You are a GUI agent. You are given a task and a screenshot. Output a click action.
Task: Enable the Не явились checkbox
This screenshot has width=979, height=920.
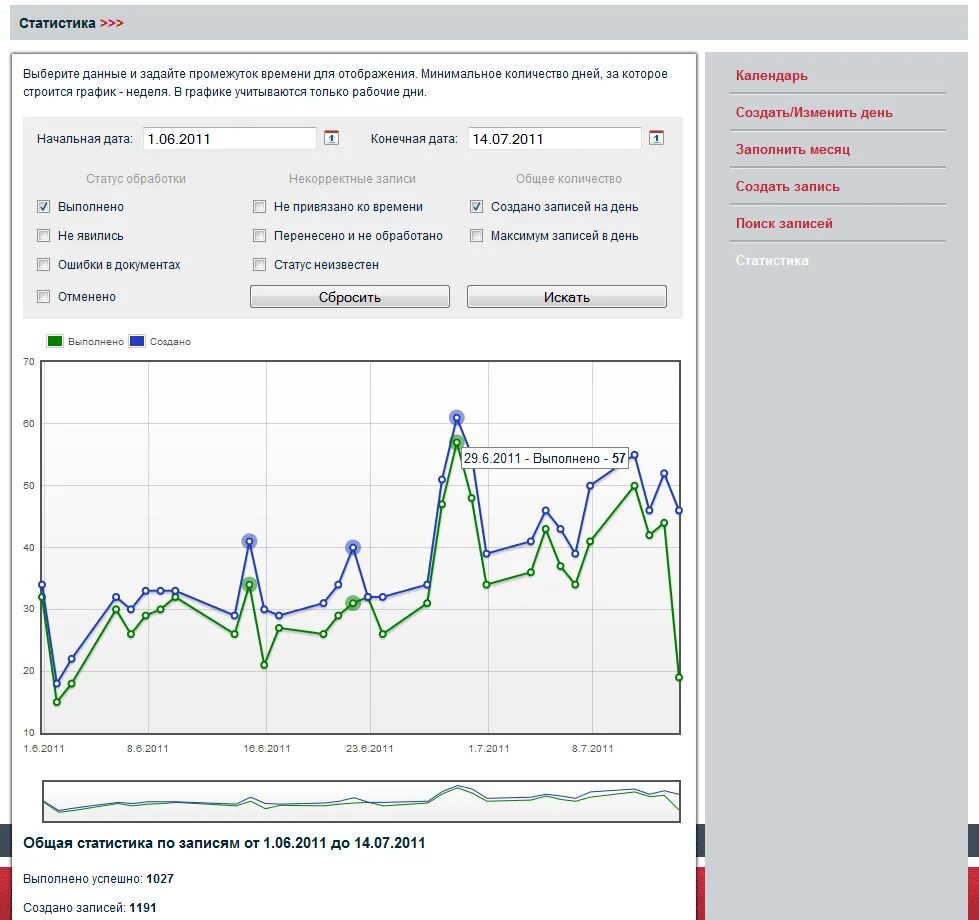click(43, 235)
